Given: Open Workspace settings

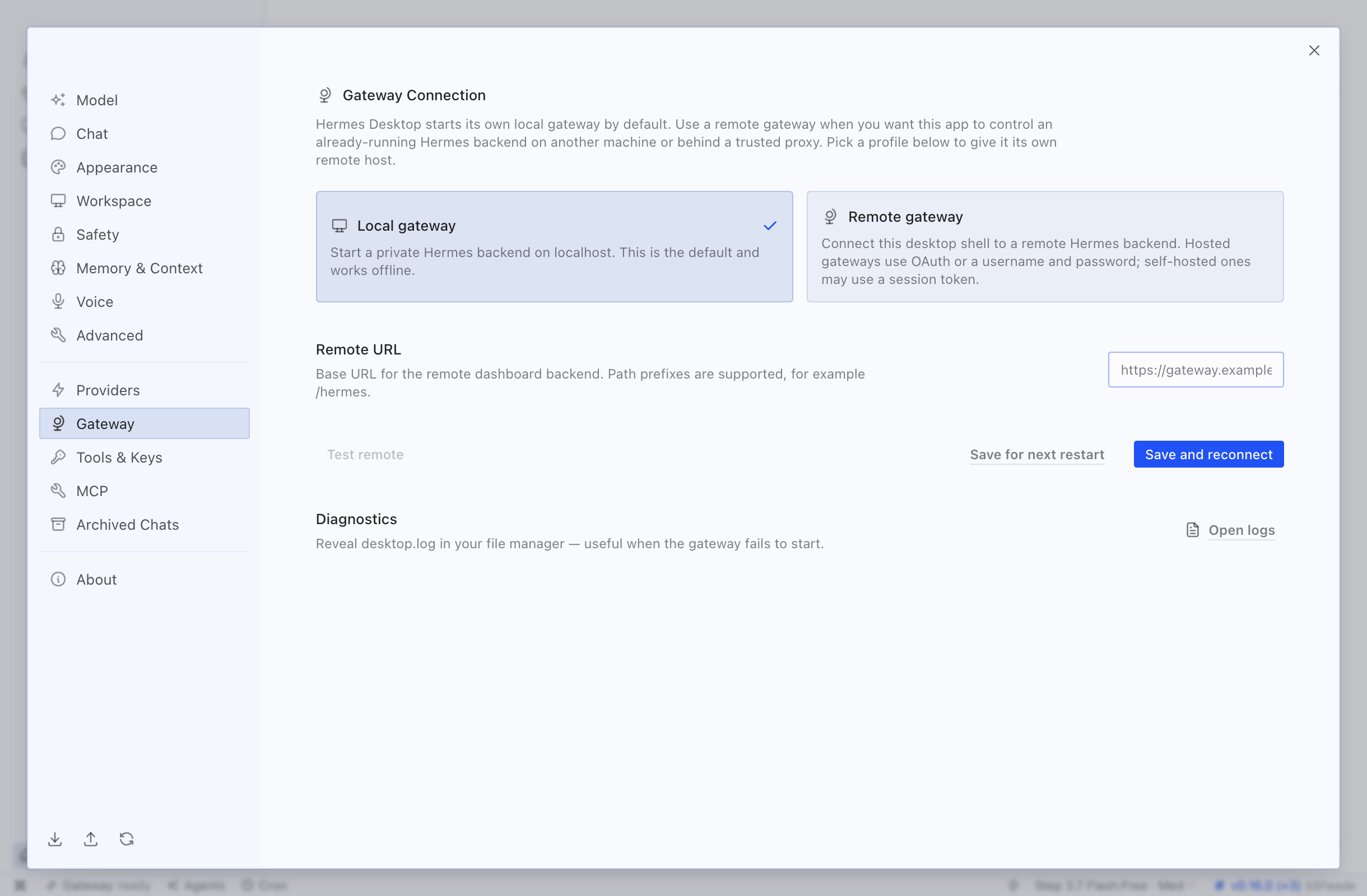Looking at the screenshot, I should (144, 201).
